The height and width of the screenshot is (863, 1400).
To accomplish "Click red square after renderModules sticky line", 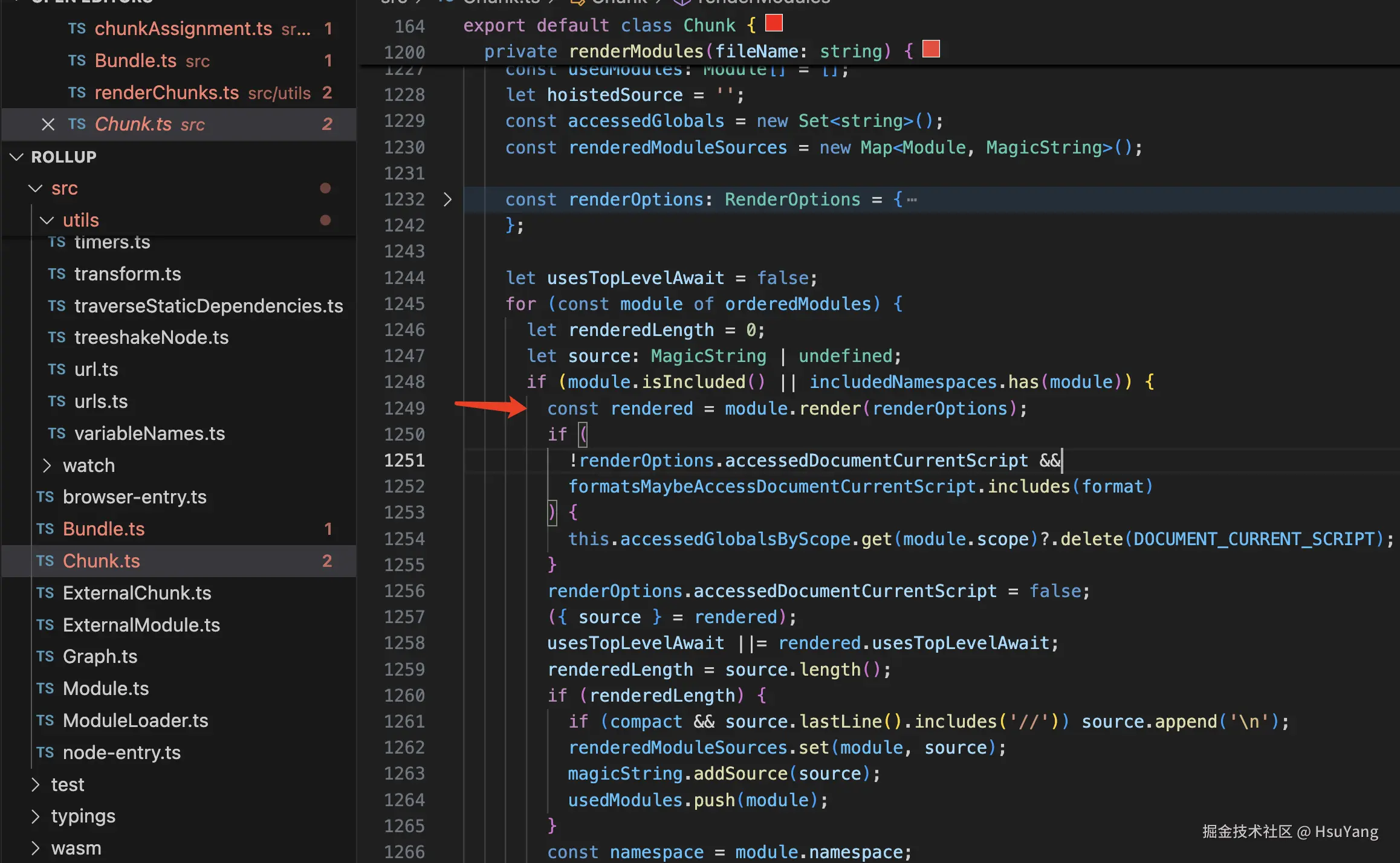I will point(931,49).
